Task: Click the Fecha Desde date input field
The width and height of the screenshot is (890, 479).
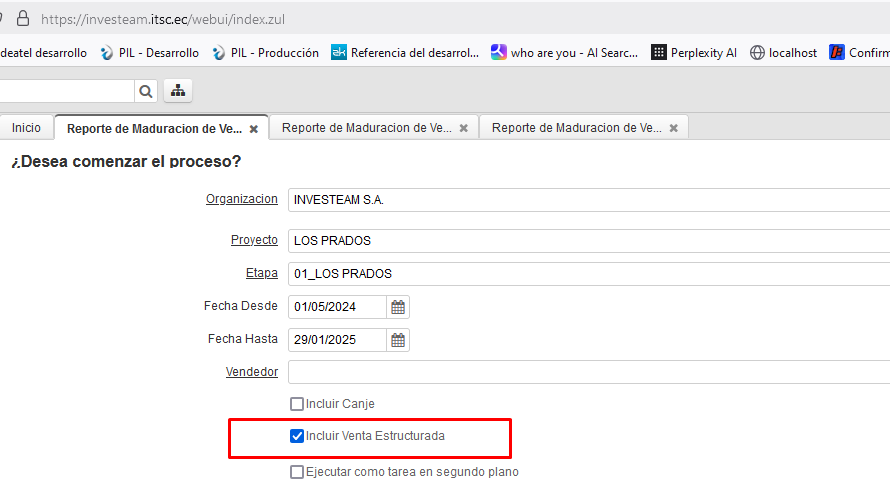Action: pyautogui.click(x=337, y=307)
